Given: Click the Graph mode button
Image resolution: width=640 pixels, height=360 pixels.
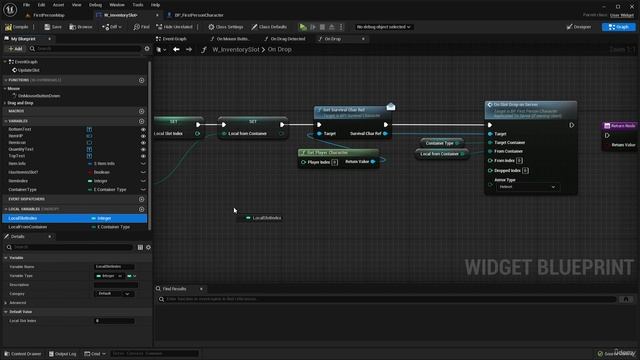Looking at the screenshot, I should [619, 27].
